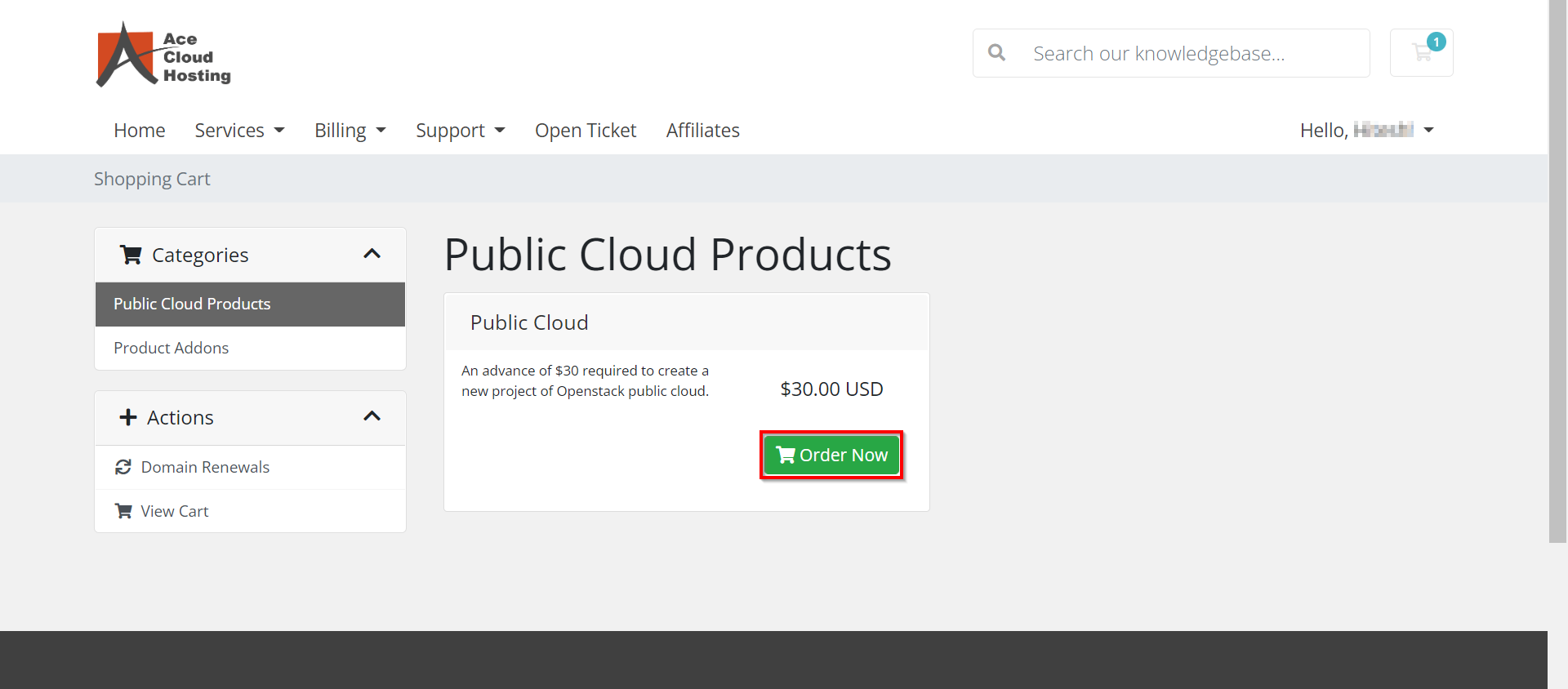This screenshot has height=689, width=1568.
Task: Collapse the Categories panel chevron
Action: coord(372,254)
